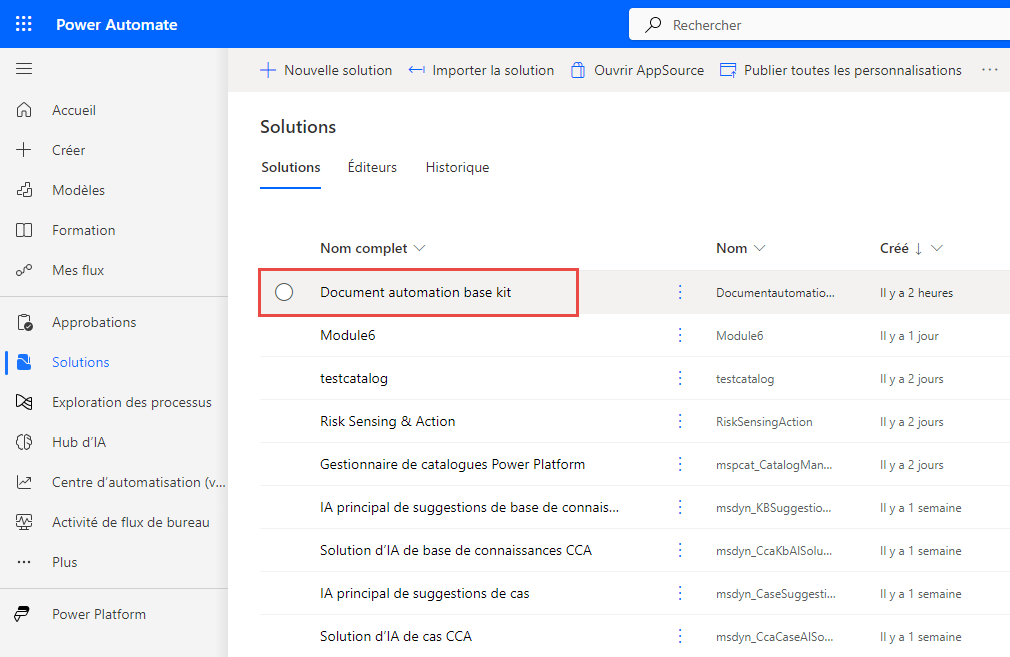
Task: Click the mspcat_CatalogMan... name cell
Action: click(x=774, y=465)
